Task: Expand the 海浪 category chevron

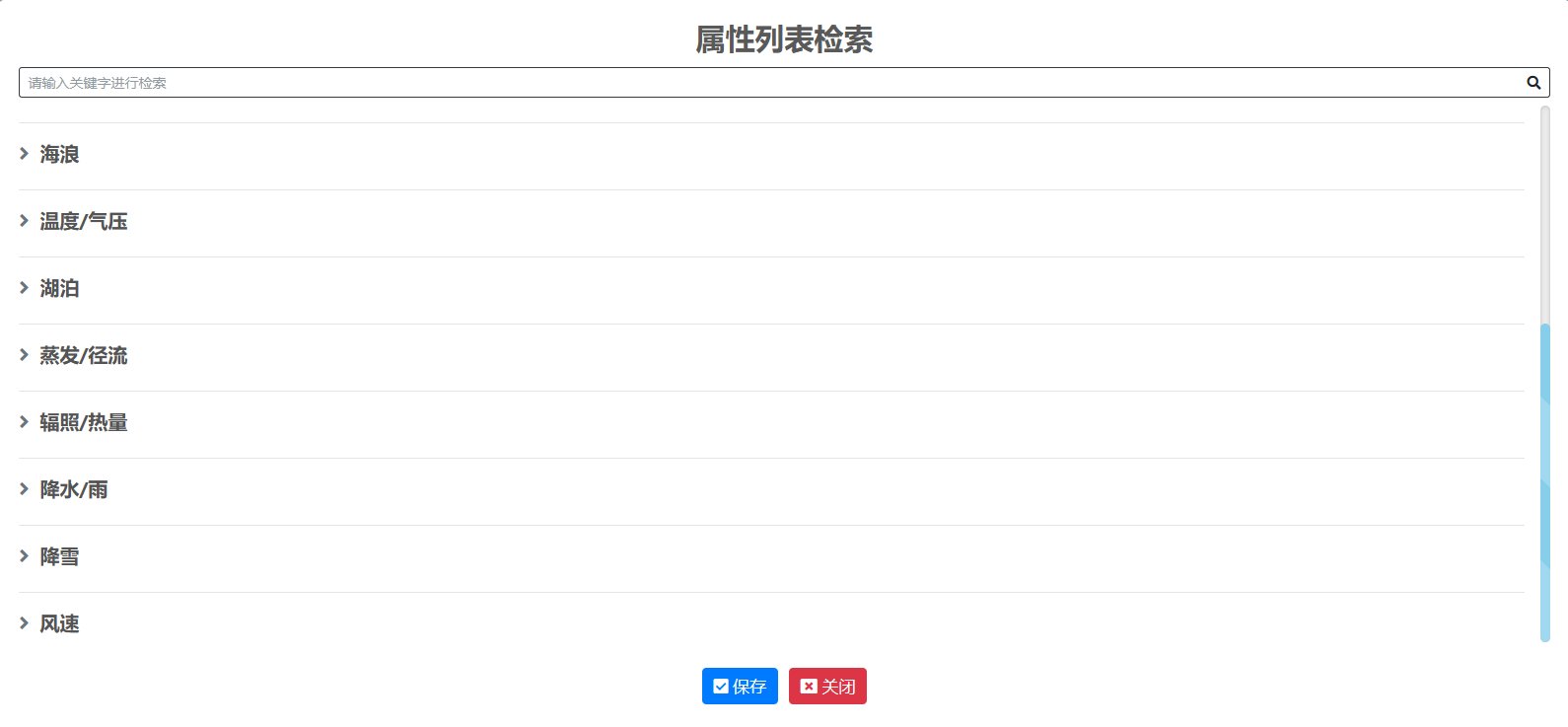Action: [24, 154]
